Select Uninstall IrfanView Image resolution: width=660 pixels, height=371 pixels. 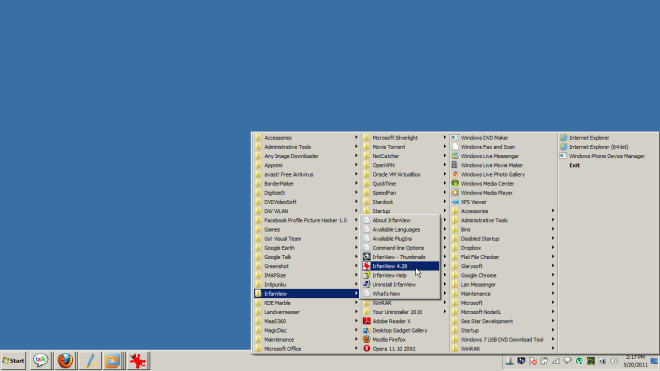point(400,285)
